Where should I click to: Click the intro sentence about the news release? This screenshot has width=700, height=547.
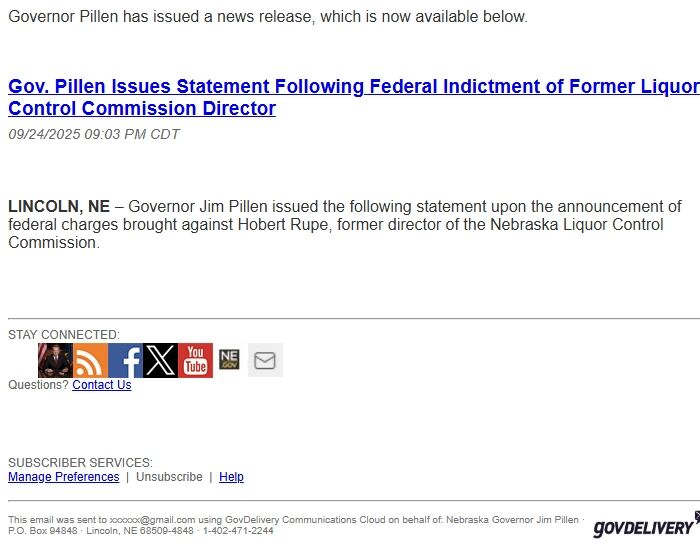click(267, 17)
